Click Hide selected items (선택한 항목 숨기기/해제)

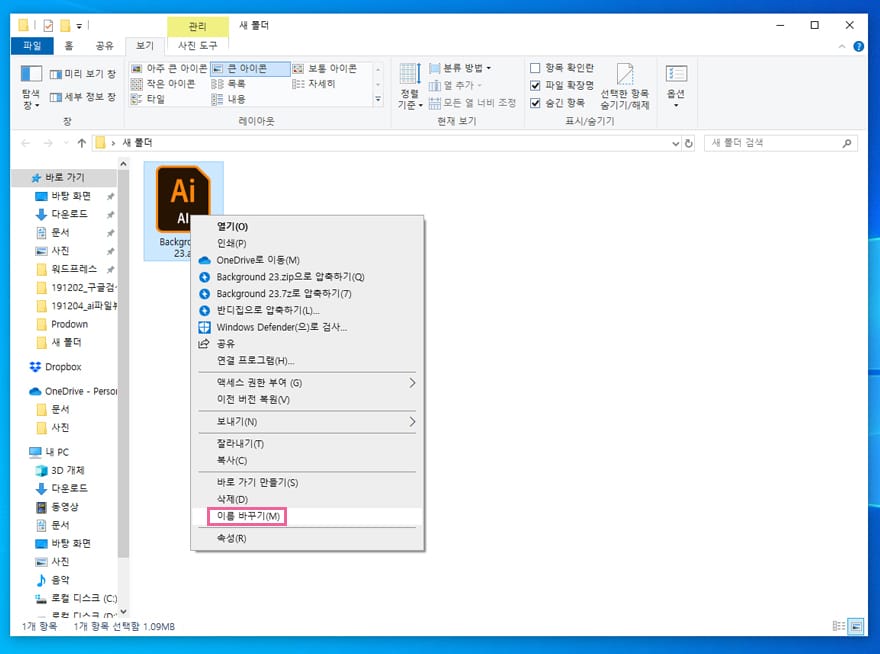coord(625,86)
